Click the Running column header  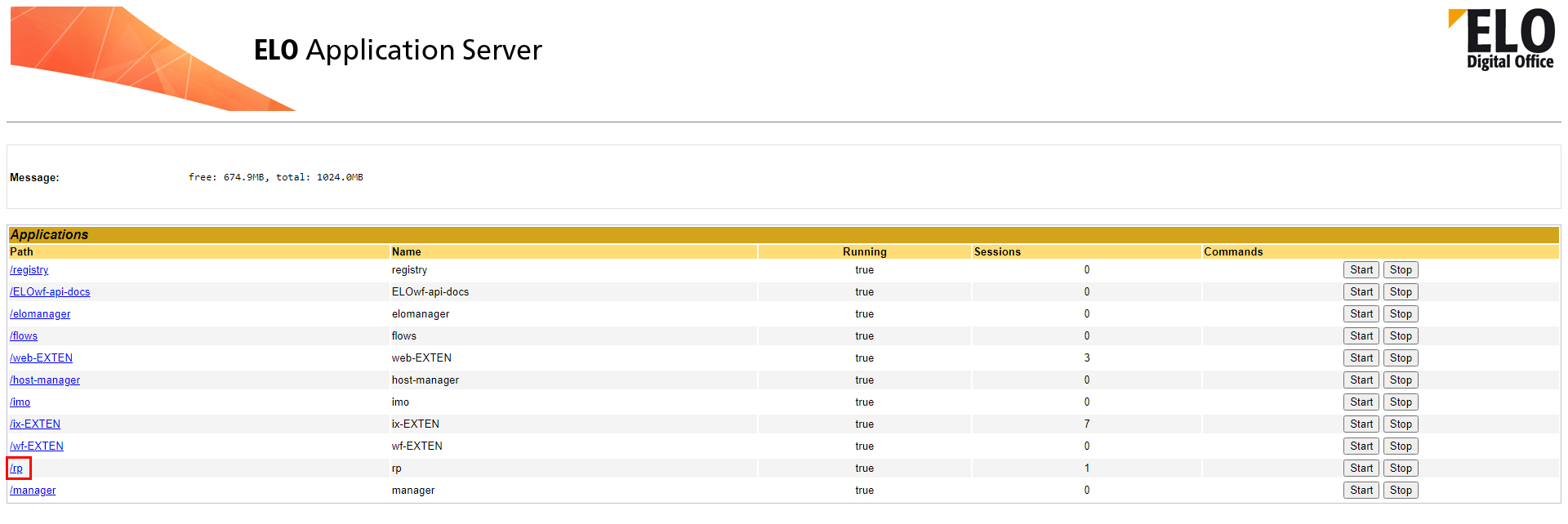coord(865,252)
